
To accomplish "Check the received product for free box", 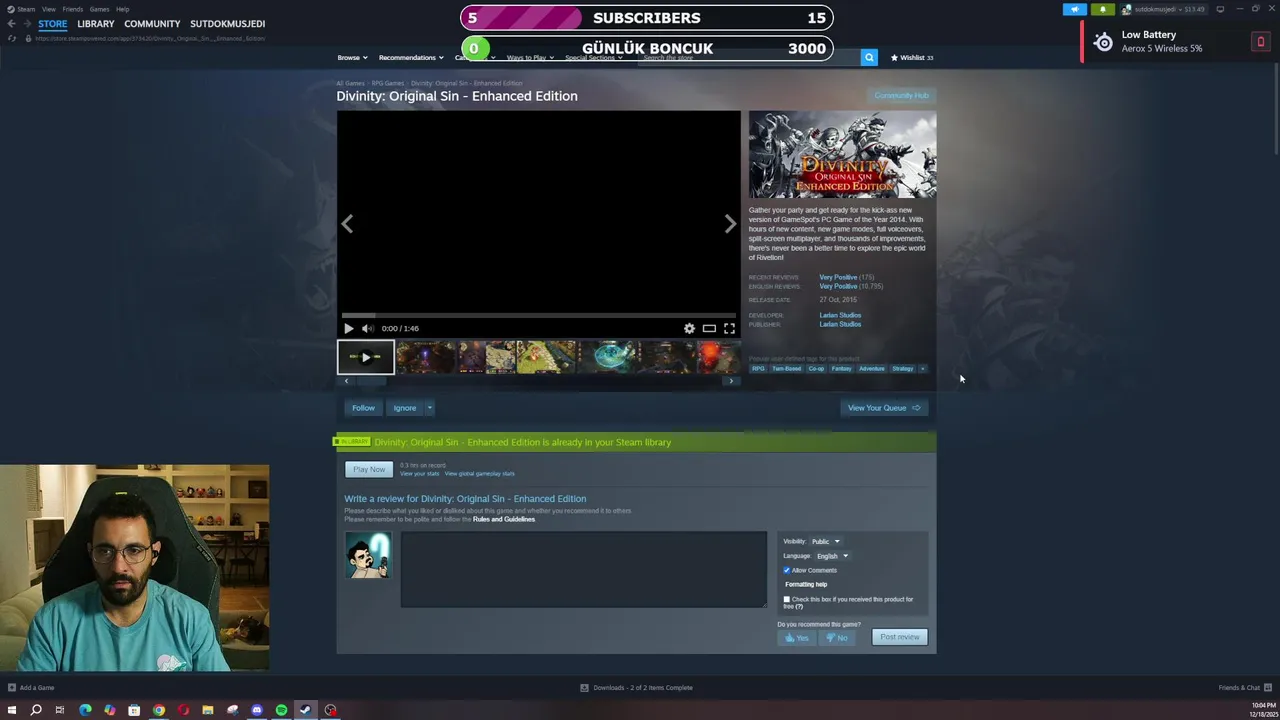I will coord(786,599).
